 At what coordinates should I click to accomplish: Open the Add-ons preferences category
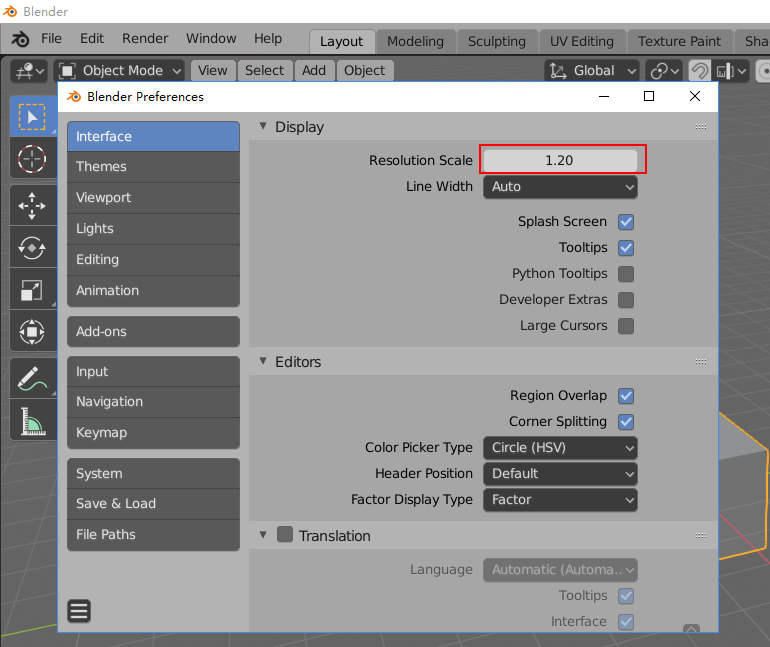tap(153, 332)
